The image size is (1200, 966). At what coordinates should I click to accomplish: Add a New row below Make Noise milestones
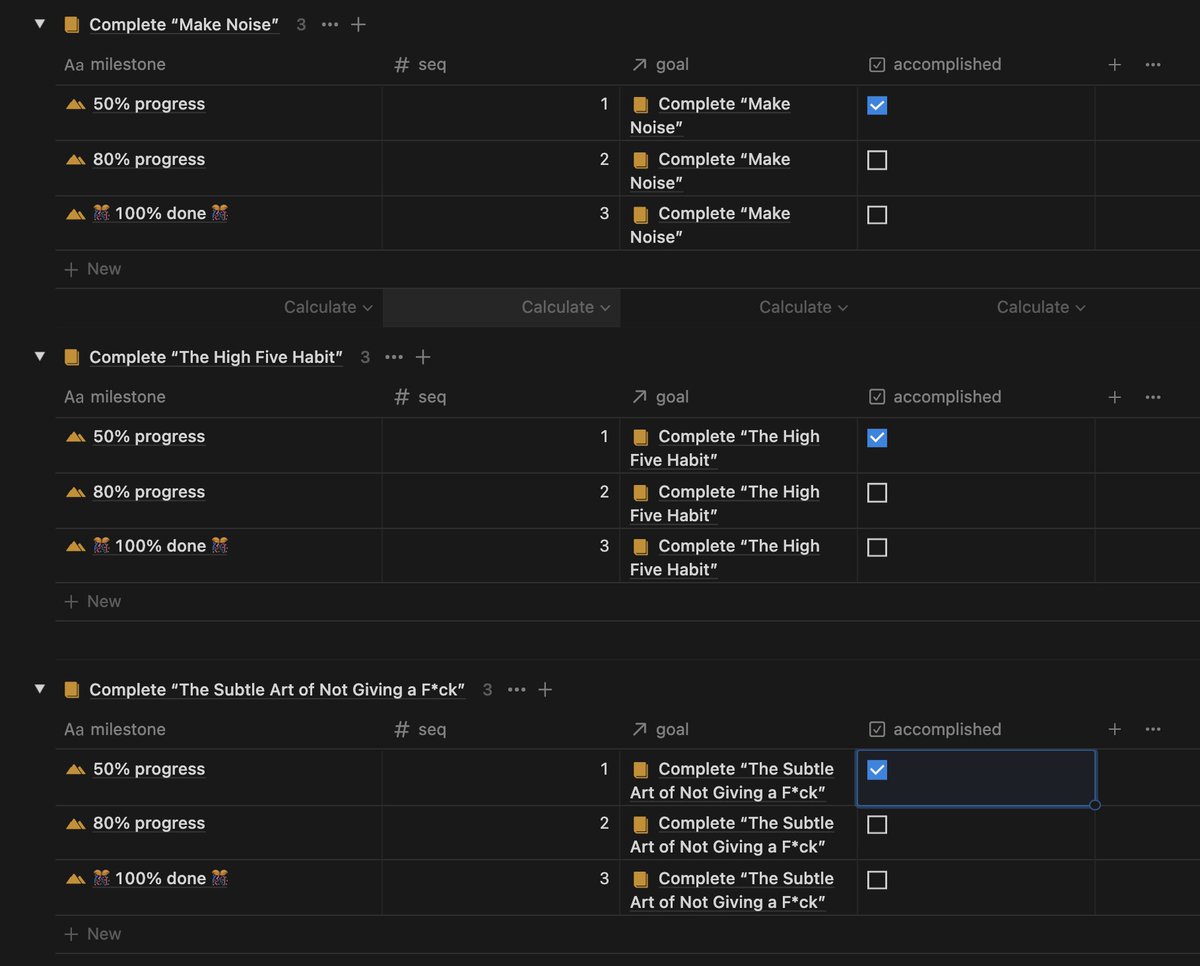(93, 269)
